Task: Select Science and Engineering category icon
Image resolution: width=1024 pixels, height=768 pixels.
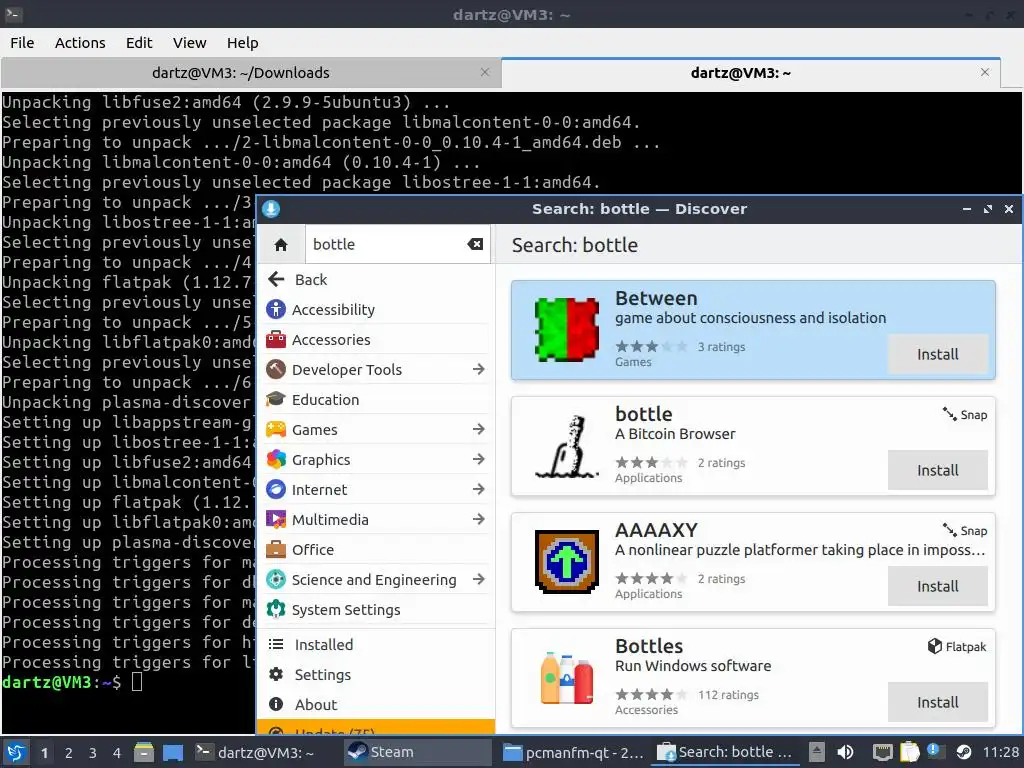Action: point(276,580)
